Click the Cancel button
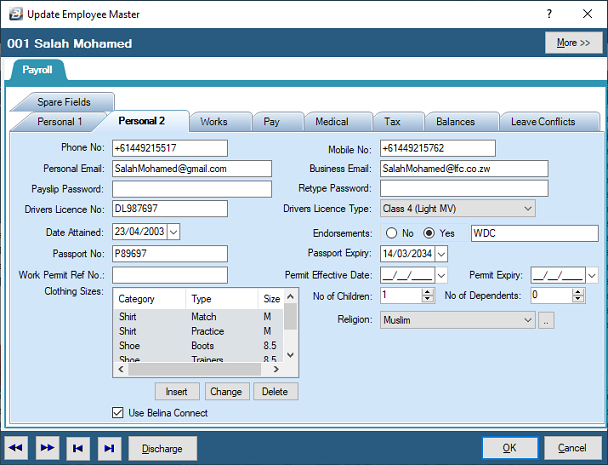 coord(572,448)
